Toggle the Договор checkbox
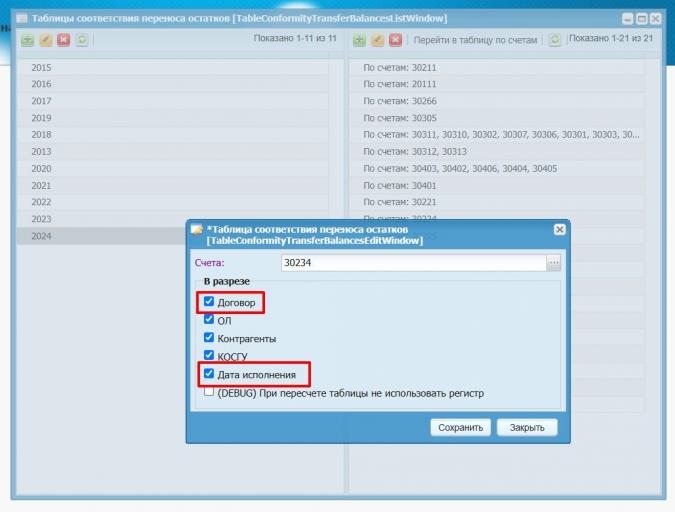Image resolution: width=675 pixels, height=512 pixels. pyautogui.click(x=209, y=301)
